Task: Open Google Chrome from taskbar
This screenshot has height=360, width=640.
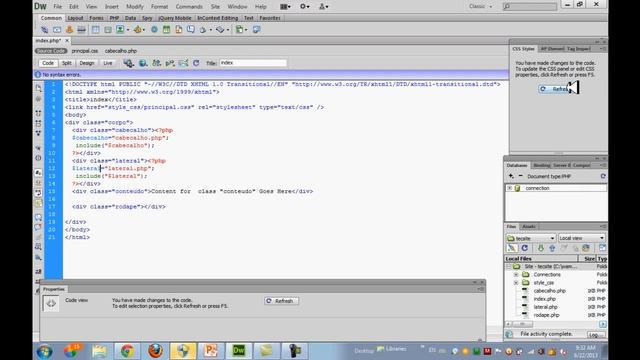Action: [x=127, y=351]
